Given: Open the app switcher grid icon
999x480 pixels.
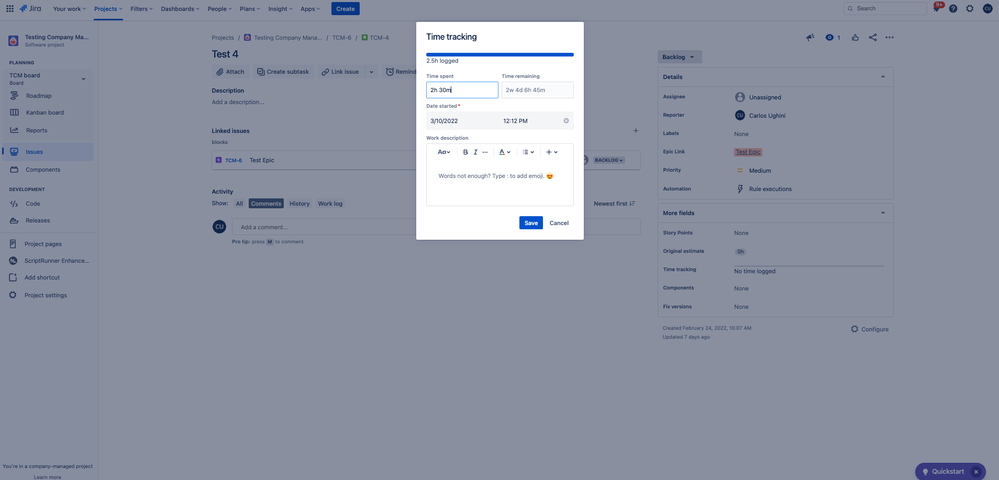Looking at the screenshot, I should click(10, 9).
